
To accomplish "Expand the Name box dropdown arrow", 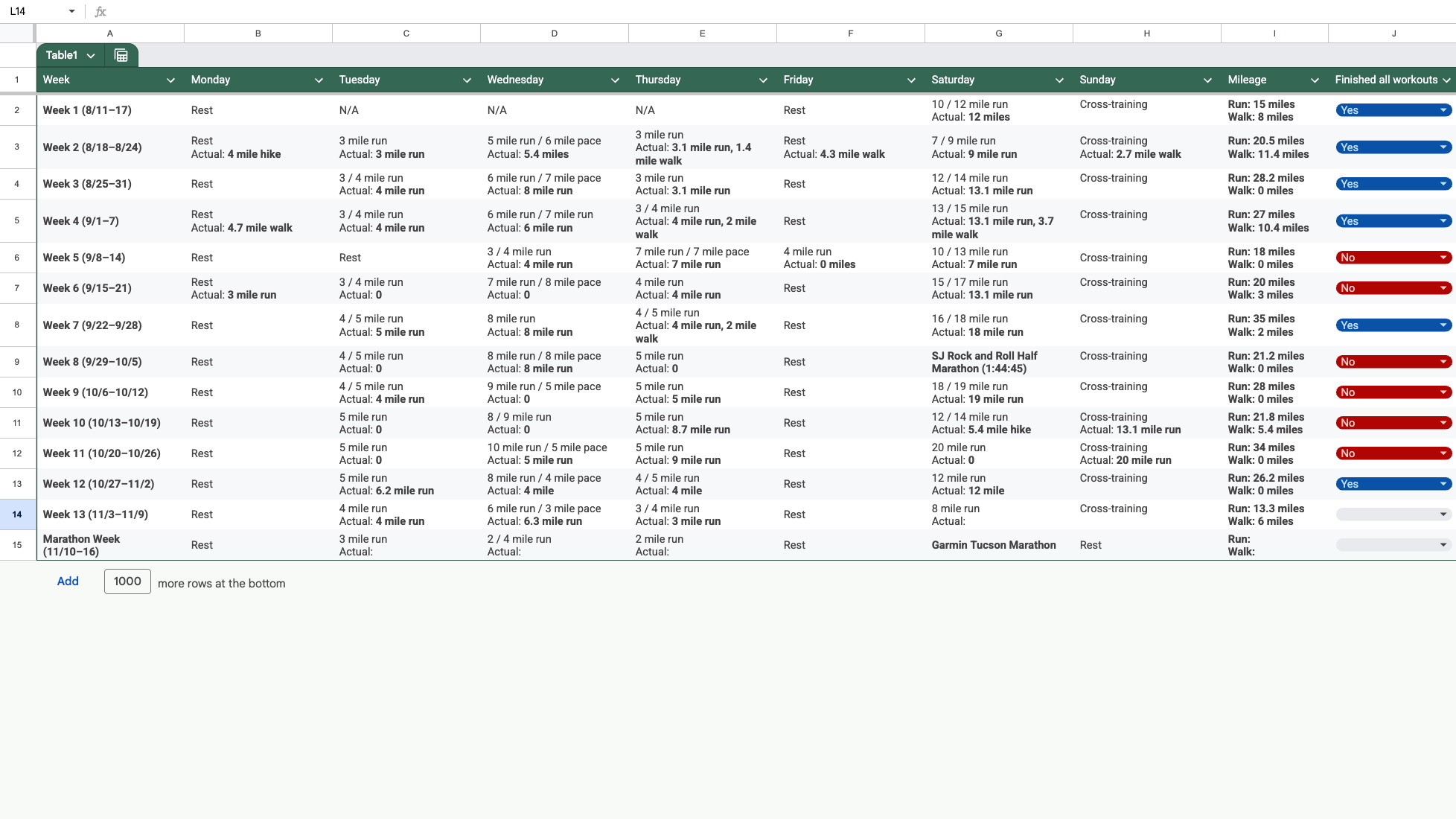I will pos(71,11).
